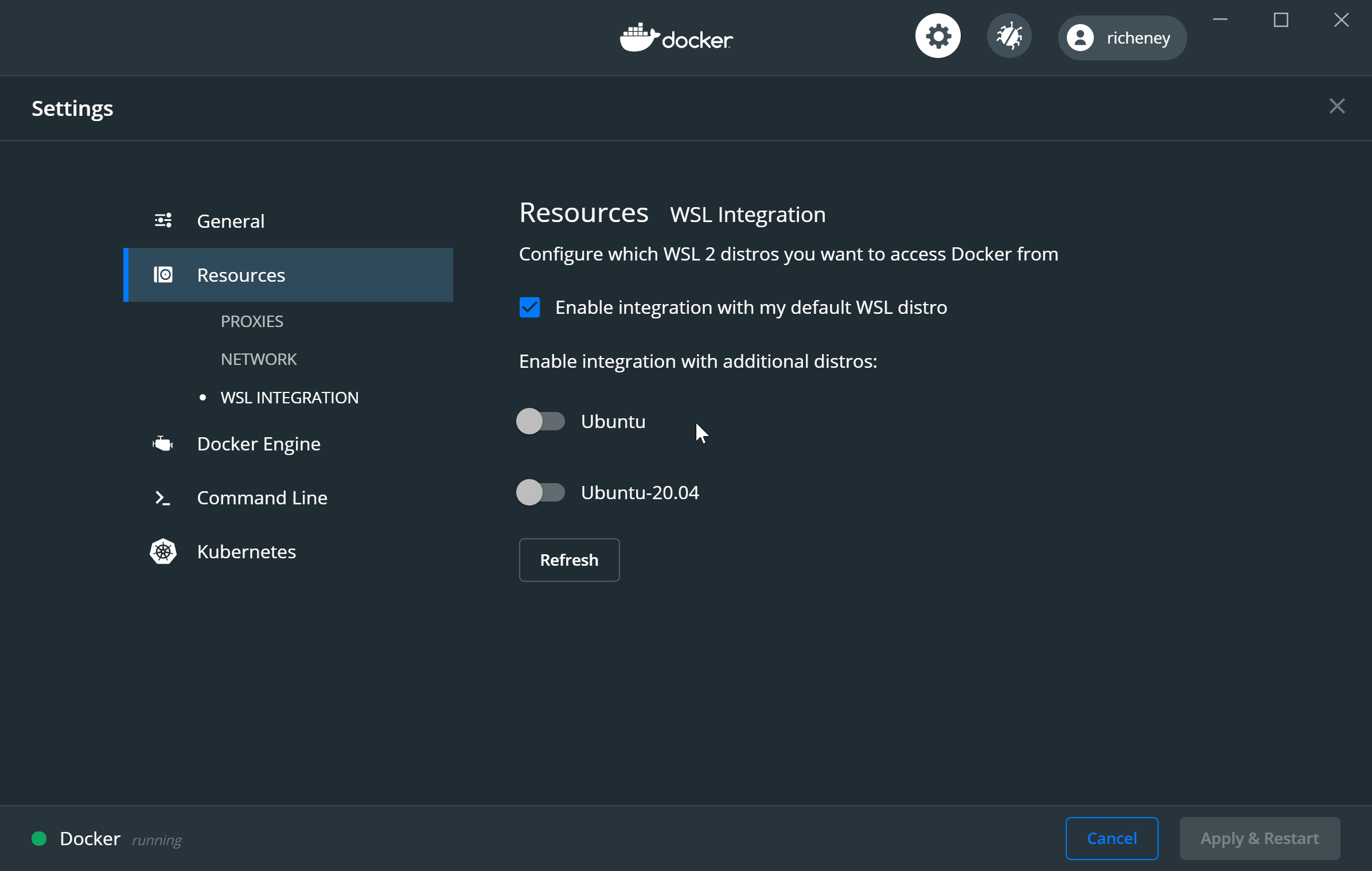Screen dimensions: 1372x871
Task: Open the Kubernetes settings section
Action: 288,551
